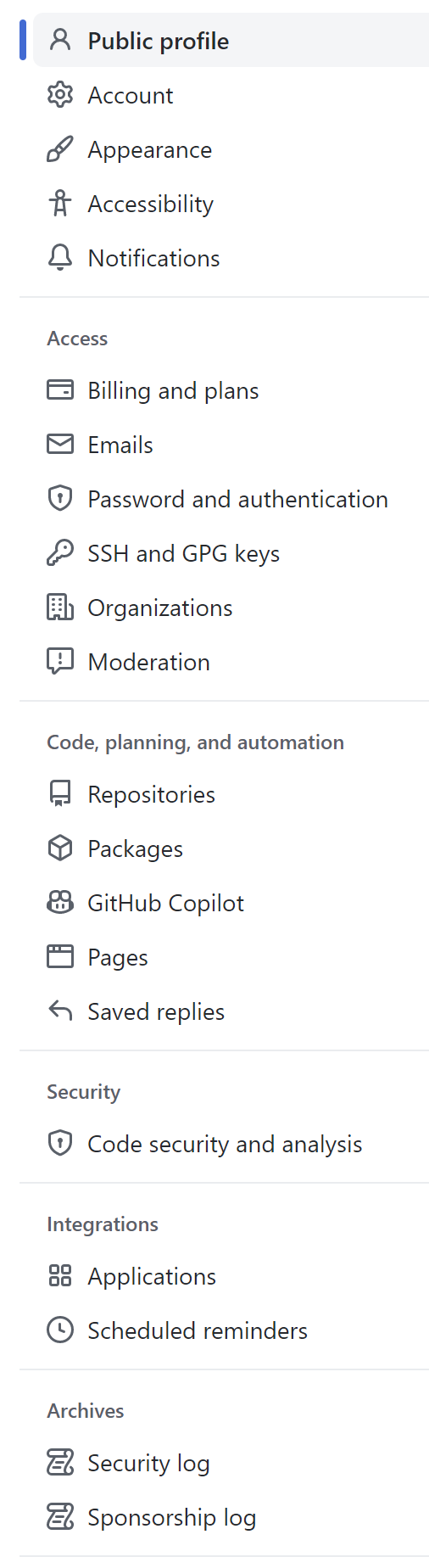Click the Accessibility person icon
The image size is (429, 1568).
tap(60, 204)
